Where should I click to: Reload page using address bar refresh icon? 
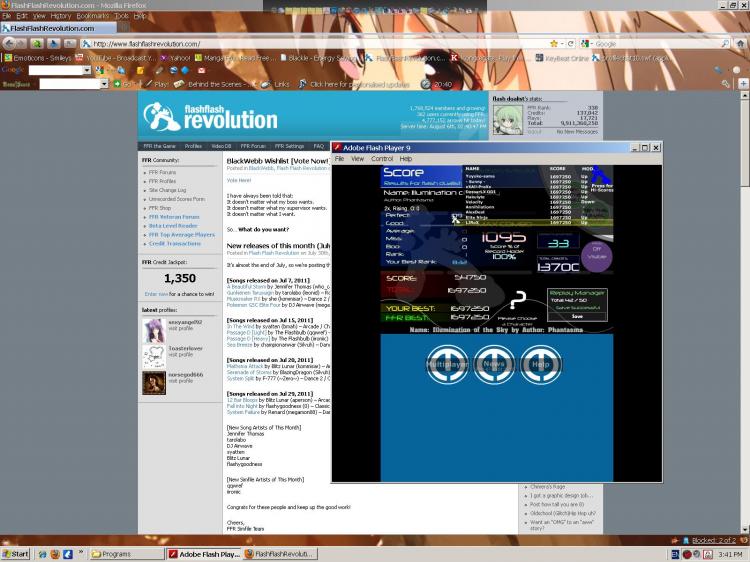(x=571, y=44)
